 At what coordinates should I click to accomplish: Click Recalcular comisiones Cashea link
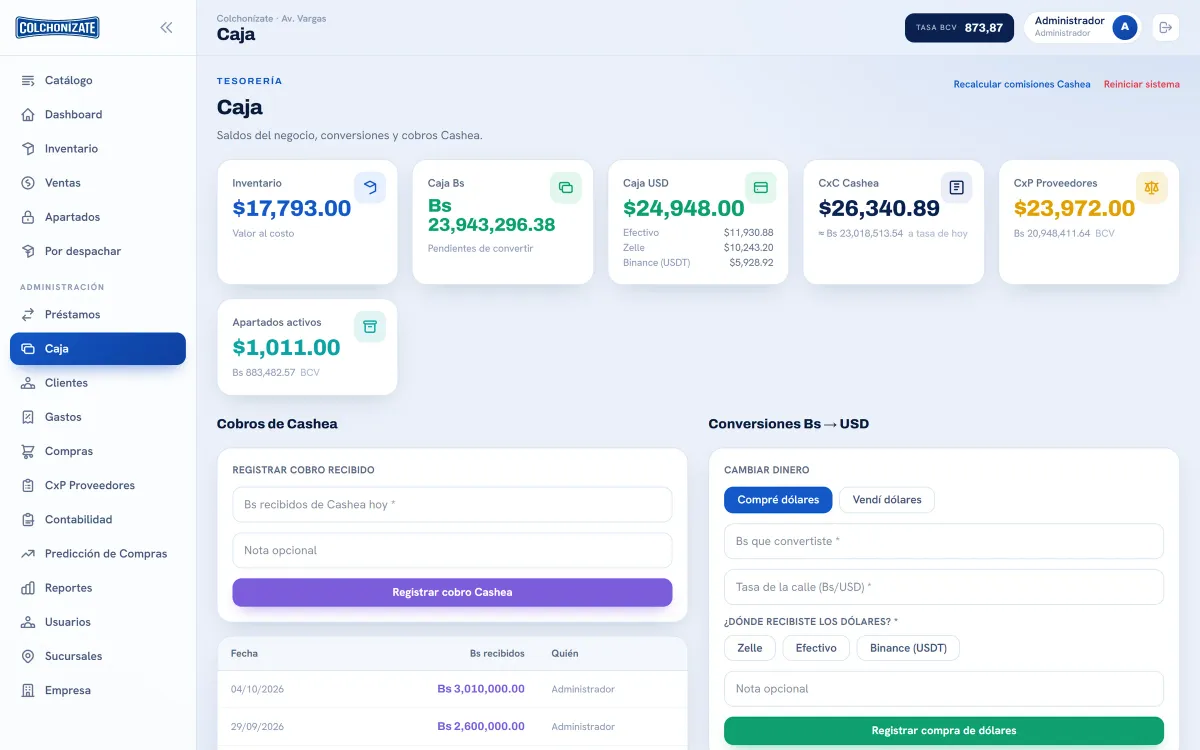tap(1022, 84)
